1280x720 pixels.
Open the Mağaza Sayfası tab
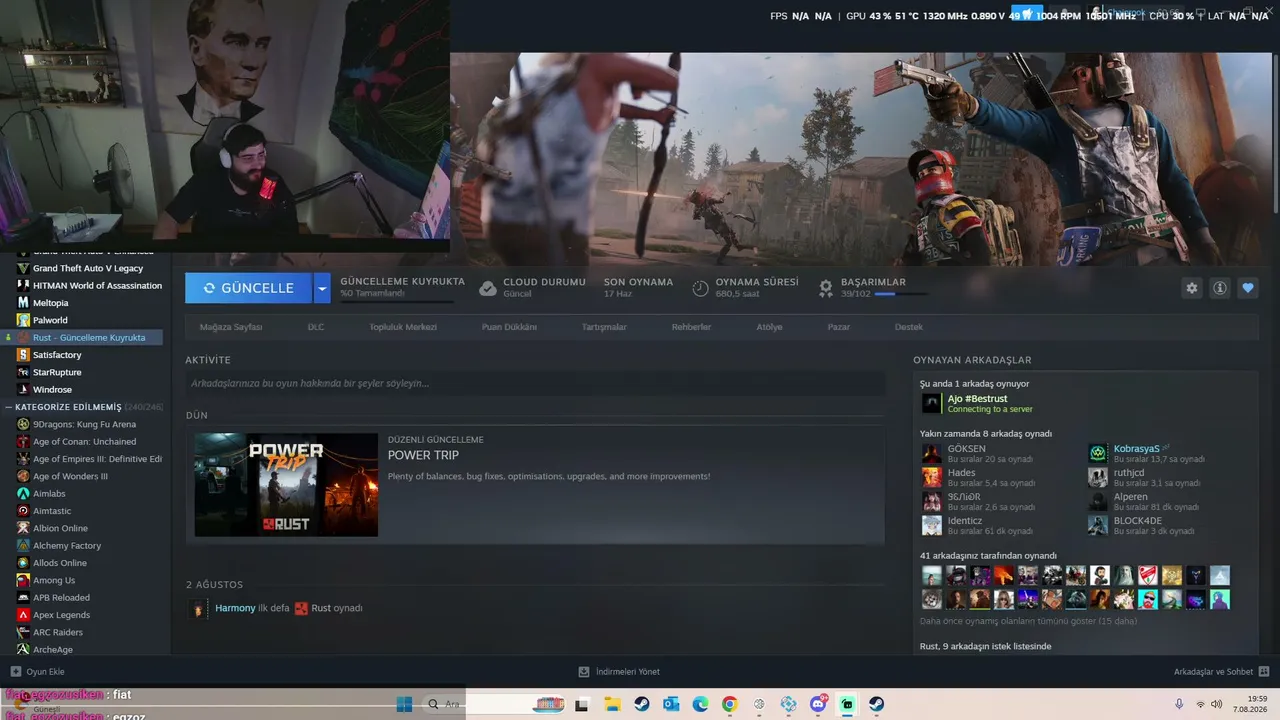click(231, 327)
